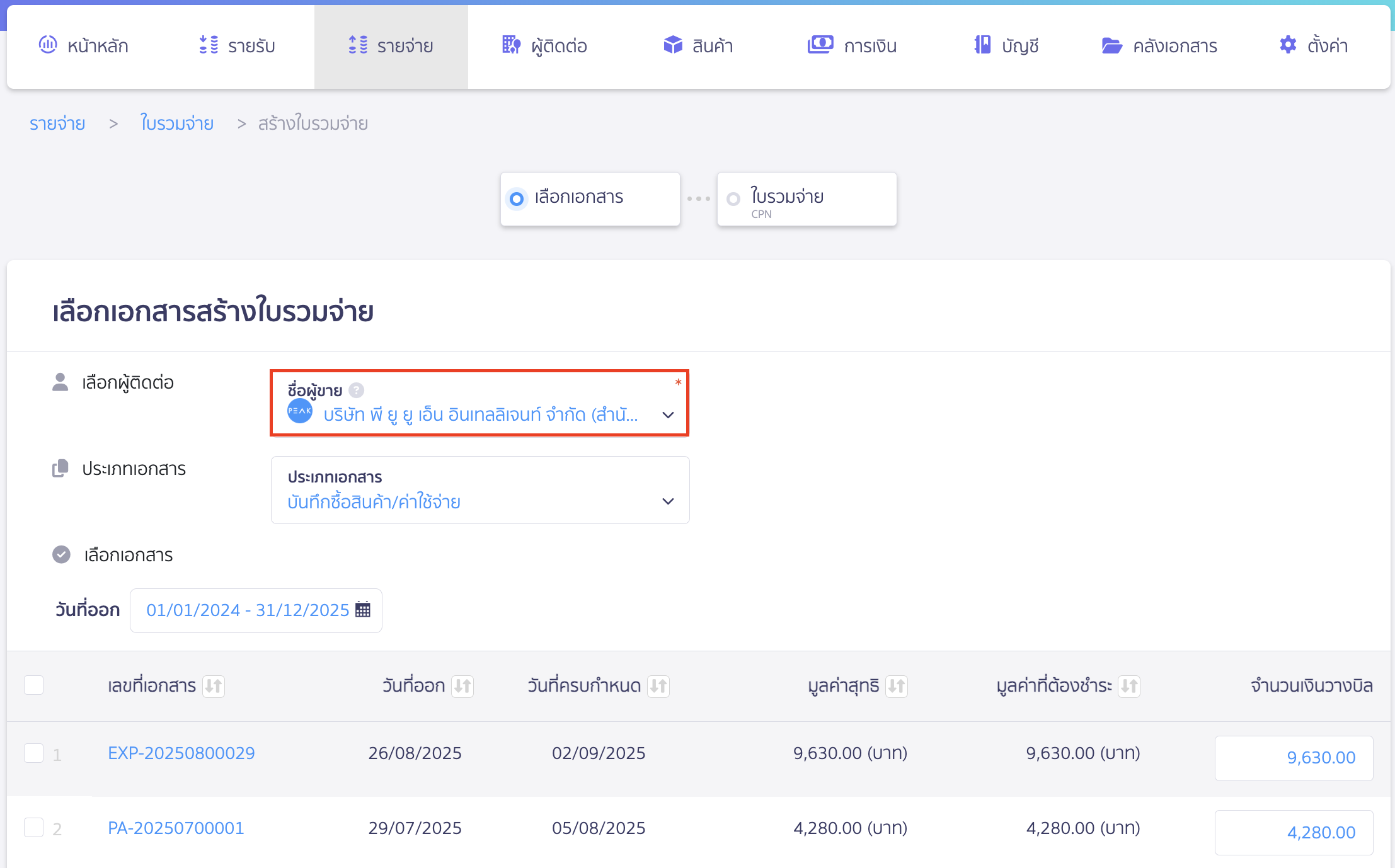
Task: Click the building contact icon beside ผู้ติดต่อ
Action: point(512,45)
